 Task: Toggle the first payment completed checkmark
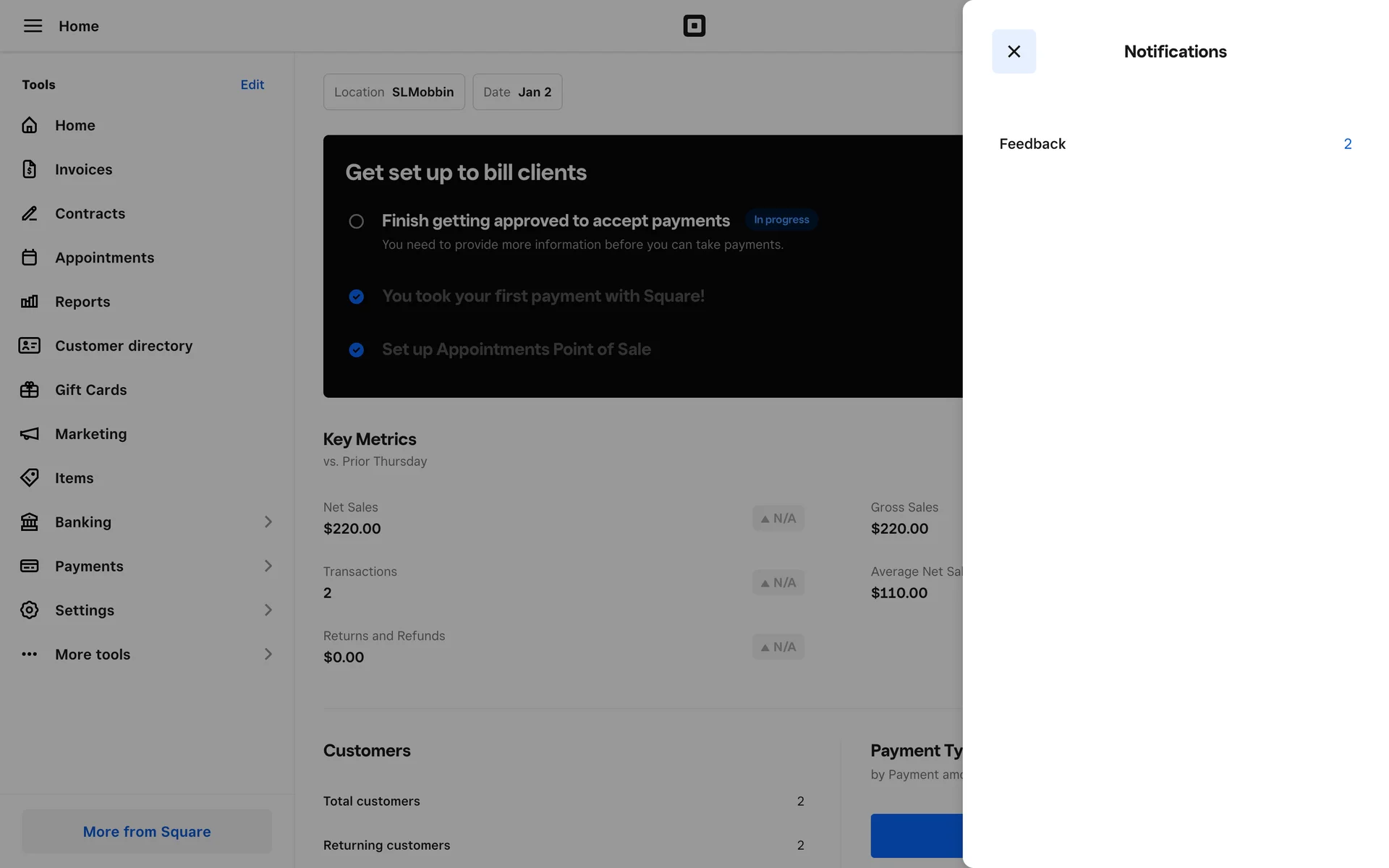coord(356,297)
